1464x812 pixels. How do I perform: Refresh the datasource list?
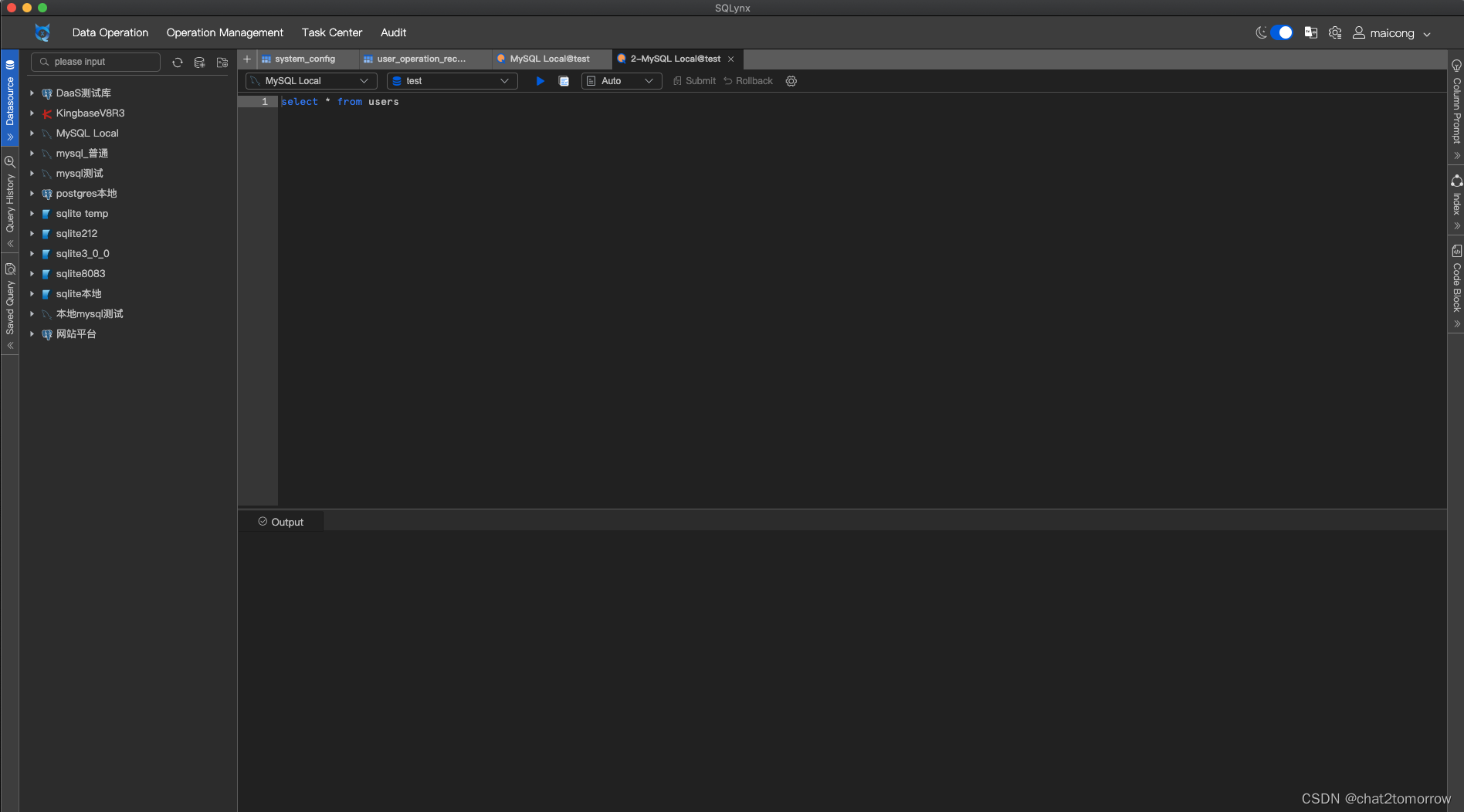[177, 62]
